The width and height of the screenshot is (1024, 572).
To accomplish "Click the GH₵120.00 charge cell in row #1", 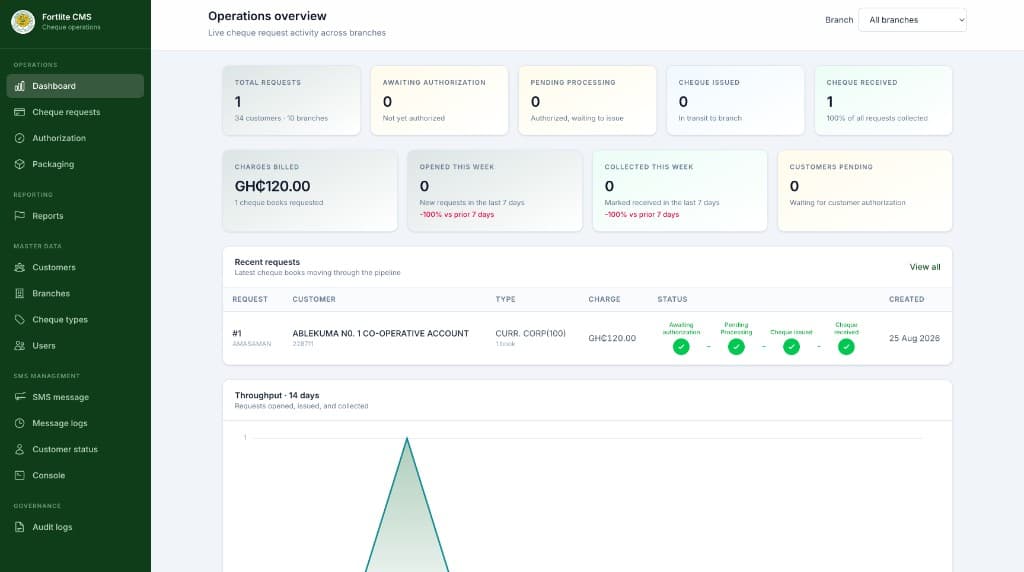I will [x=612, y=338].
